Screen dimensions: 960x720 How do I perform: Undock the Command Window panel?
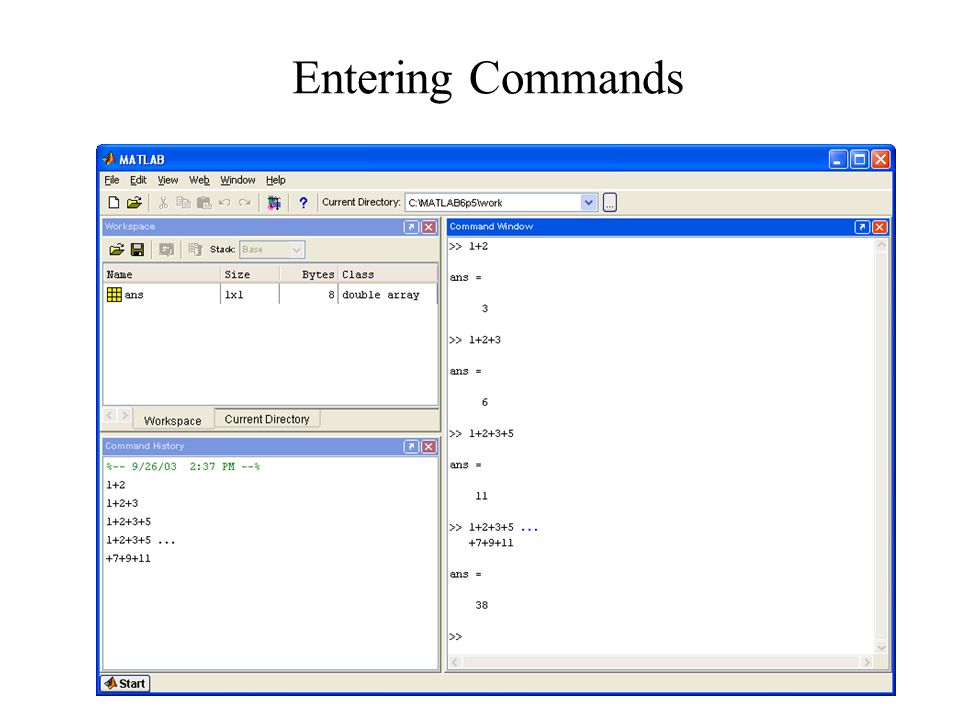pyautogui.click(x=862, y=227)
